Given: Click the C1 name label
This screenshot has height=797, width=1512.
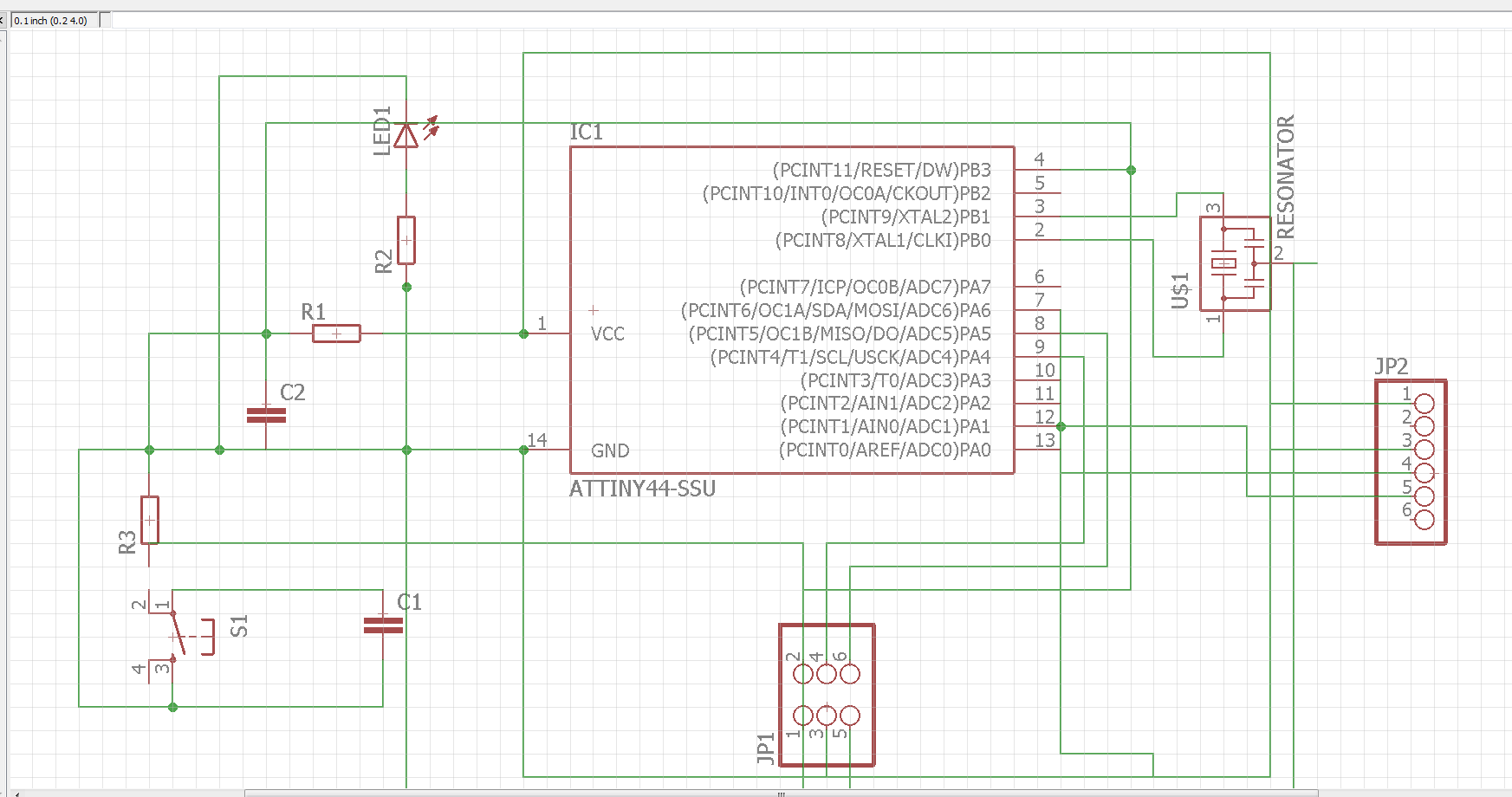Looking at the screenshot, I should [409, 602].
